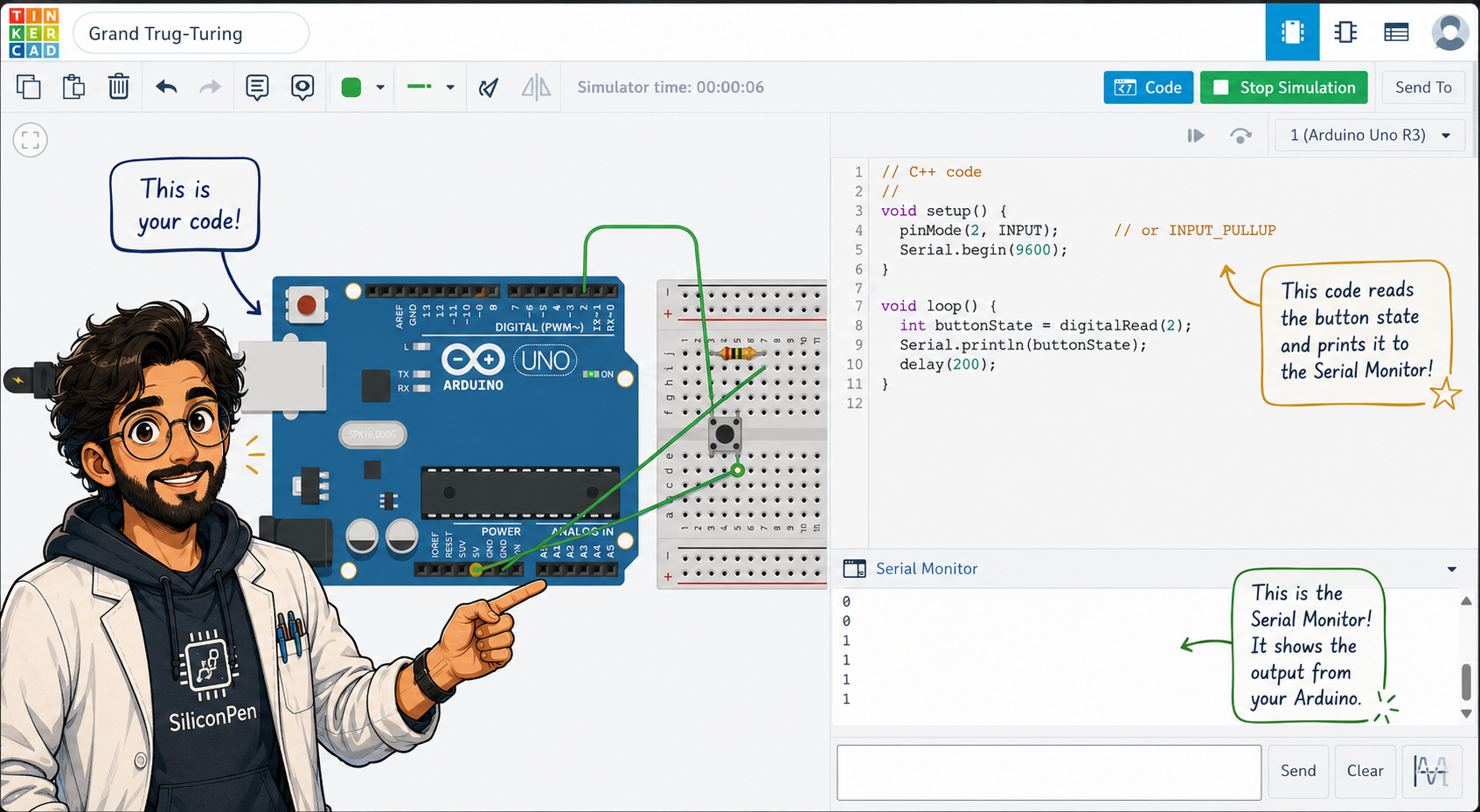Image resolution: width=1480 pixels, height=812 pixels.
Task: Click code line pinMode(2, INPUT);
Action: (979, 231)
